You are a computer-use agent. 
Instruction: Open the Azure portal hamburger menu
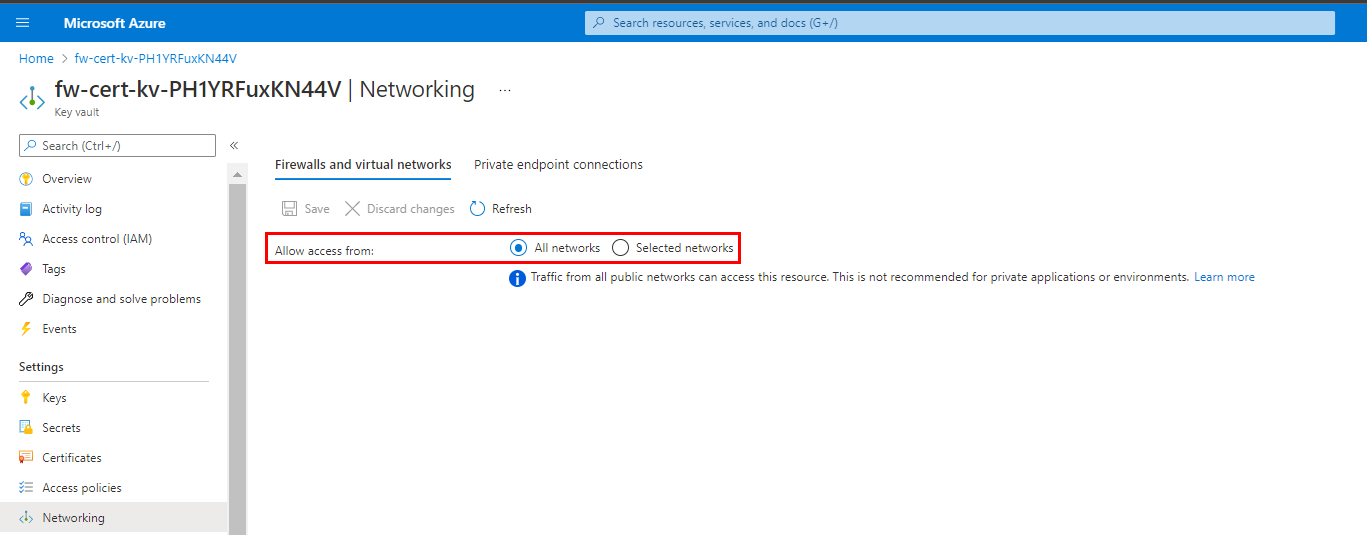click(x=23, y=22)
